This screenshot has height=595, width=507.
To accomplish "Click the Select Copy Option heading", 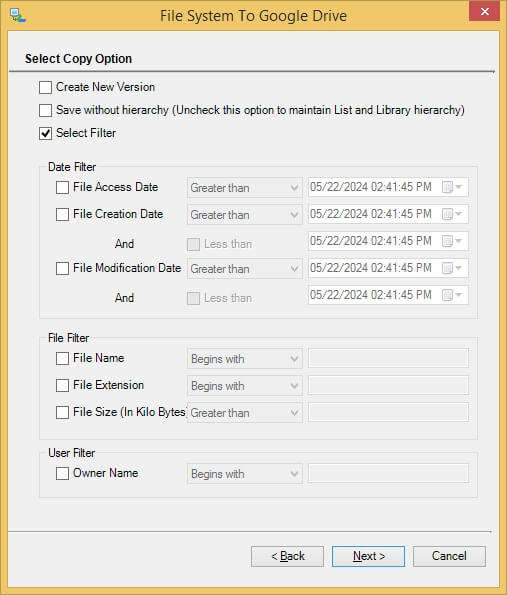I will pos(79,59).
